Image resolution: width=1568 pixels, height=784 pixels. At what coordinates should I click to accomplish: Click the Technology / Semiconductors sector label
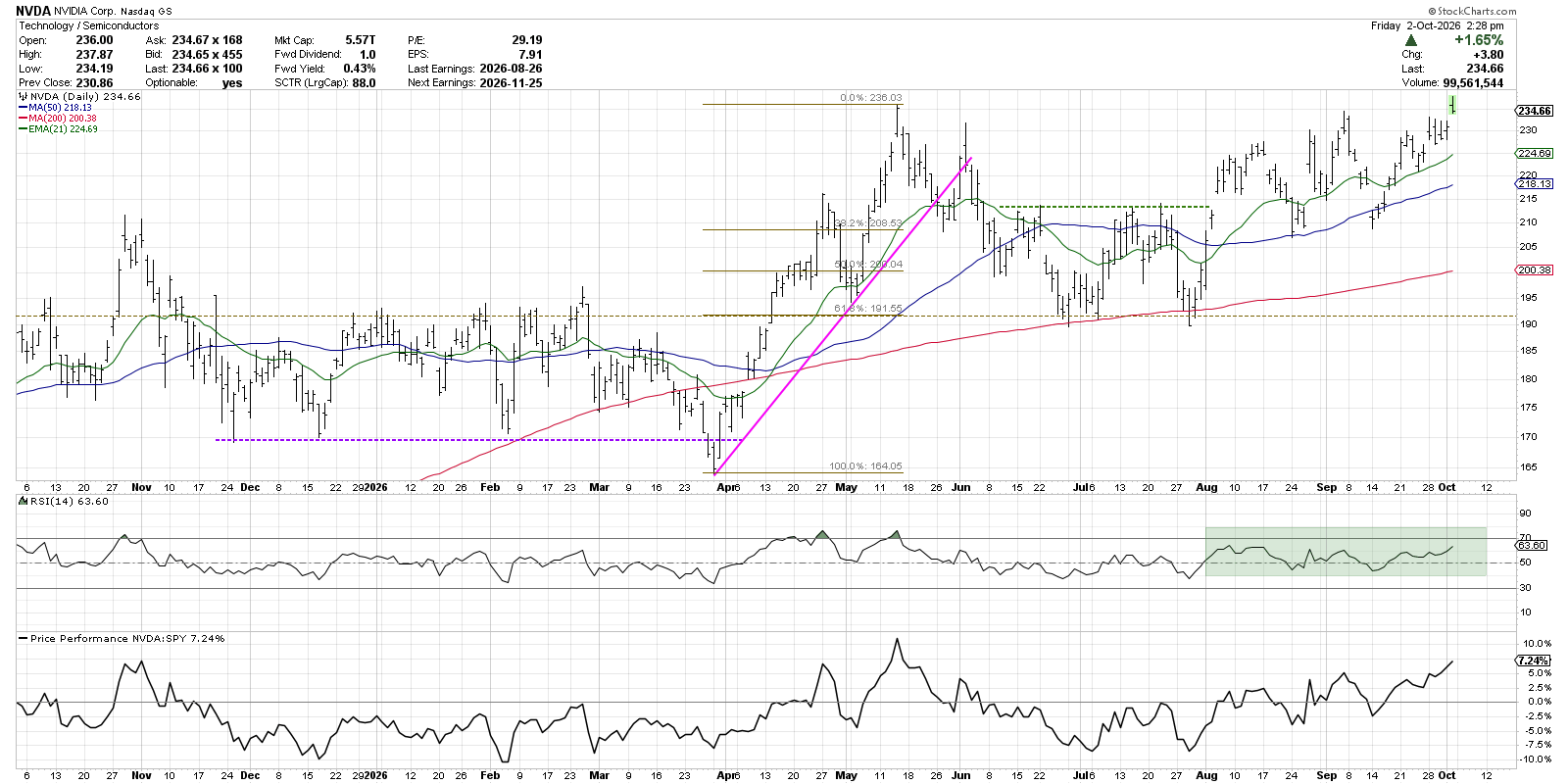pyautogui.click(x=88, y=25)
